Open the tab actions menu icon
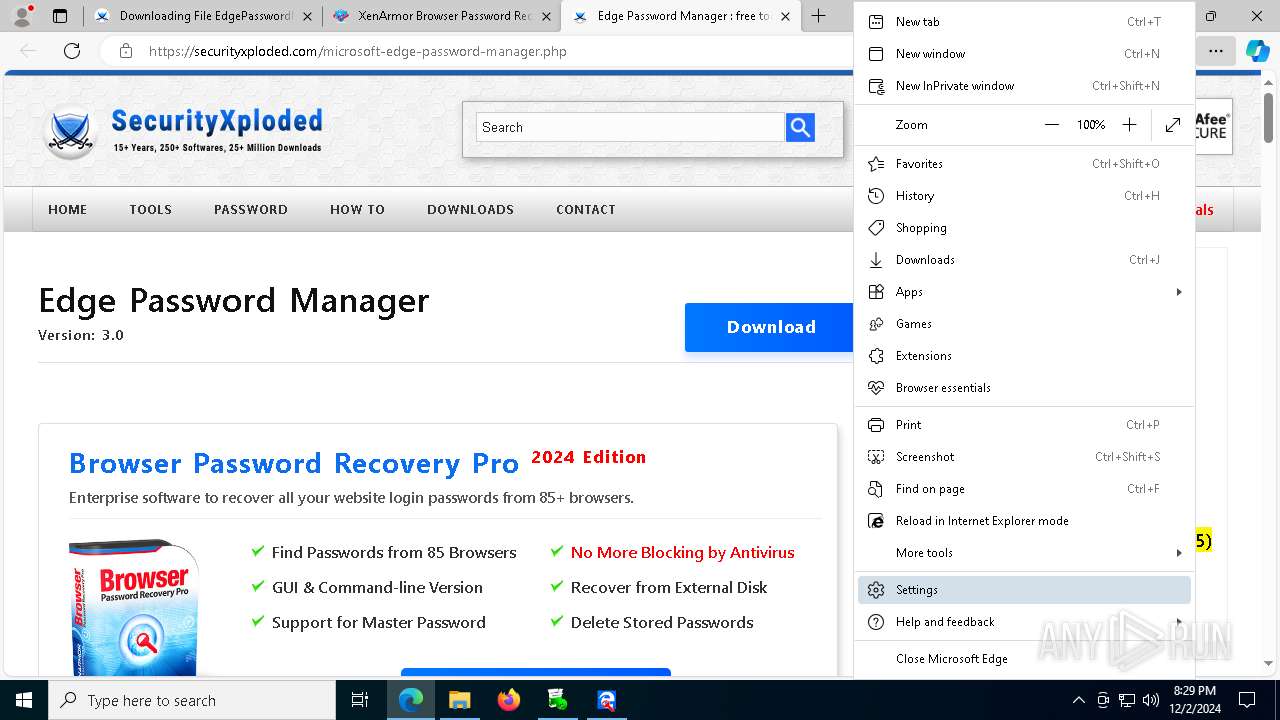 tap(60, 16)
